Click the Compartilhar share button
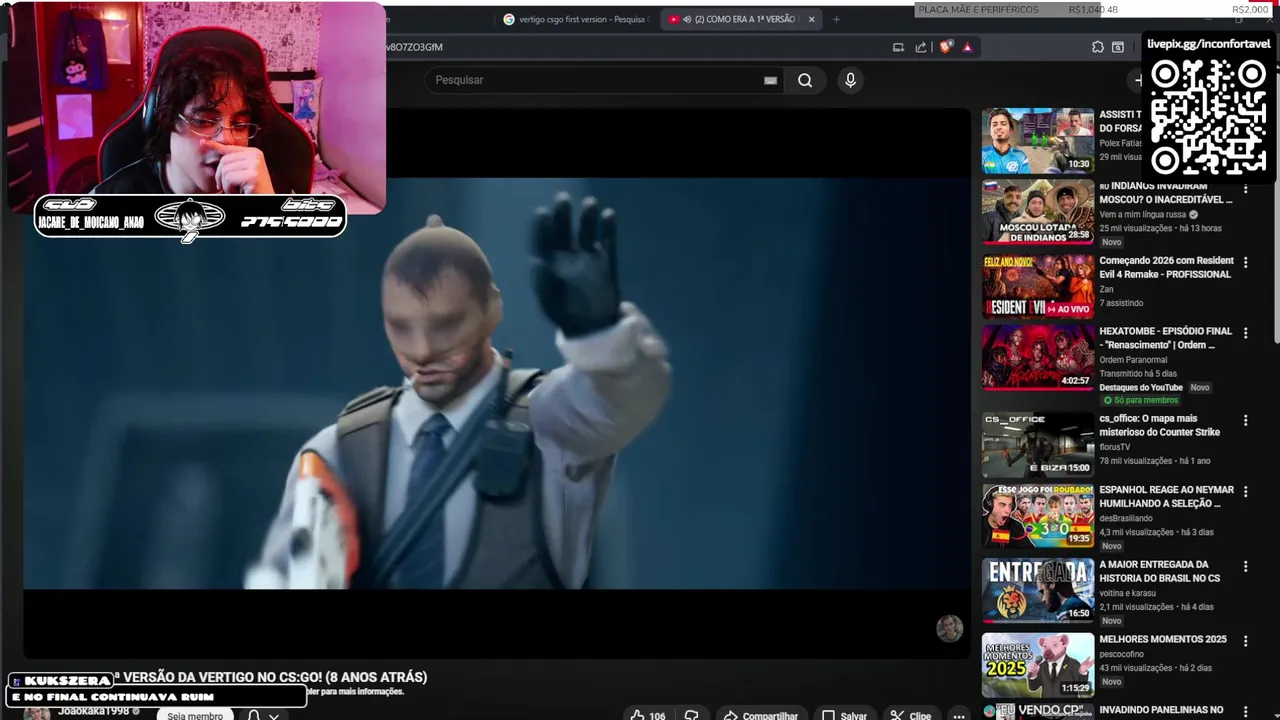The width and height of the screenshot is (1280, 720). [761, 715]
